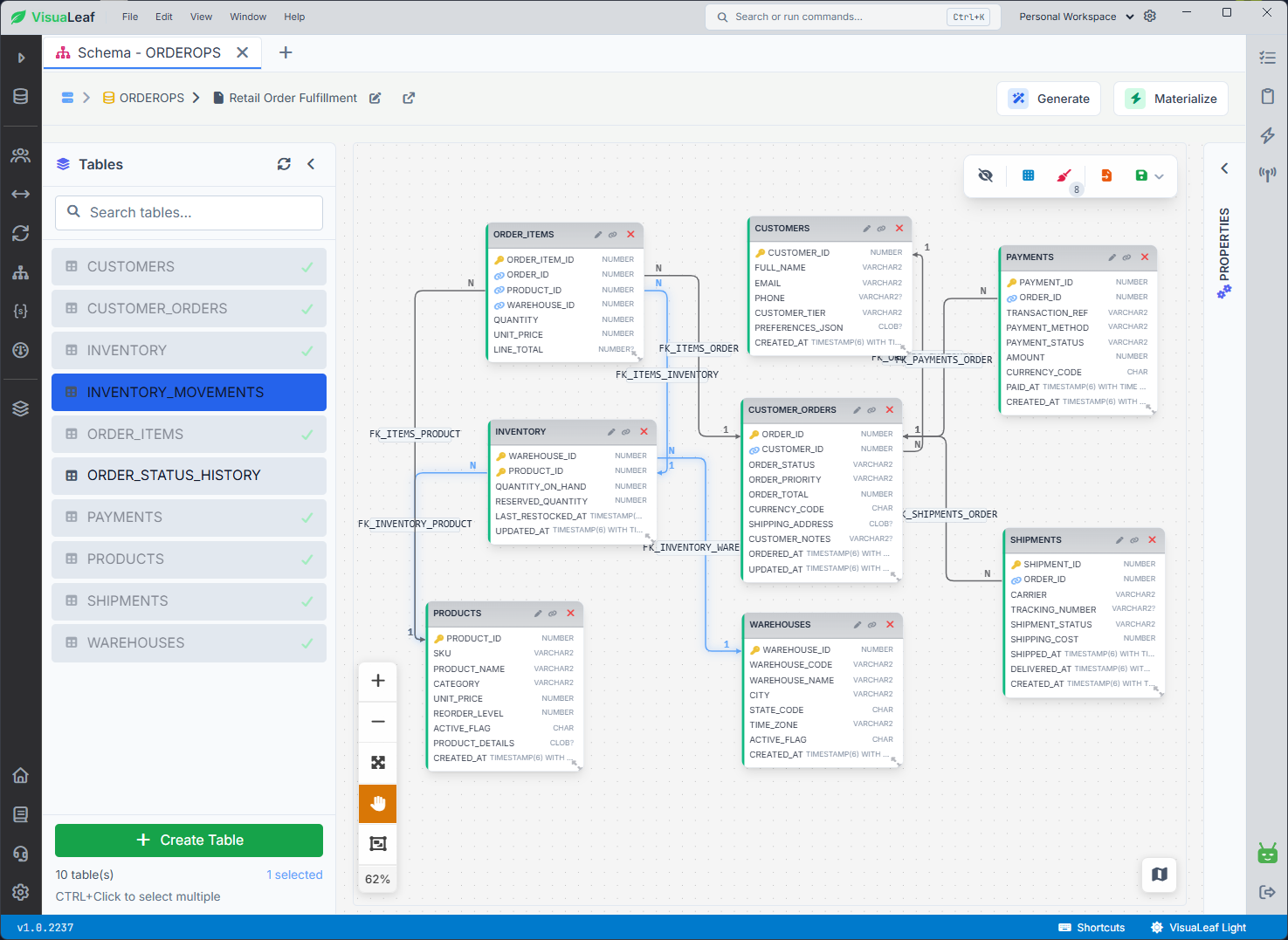Screen dimensions: 1288x940
Task: Activate the selection frame tool
Action: [378, 844]
